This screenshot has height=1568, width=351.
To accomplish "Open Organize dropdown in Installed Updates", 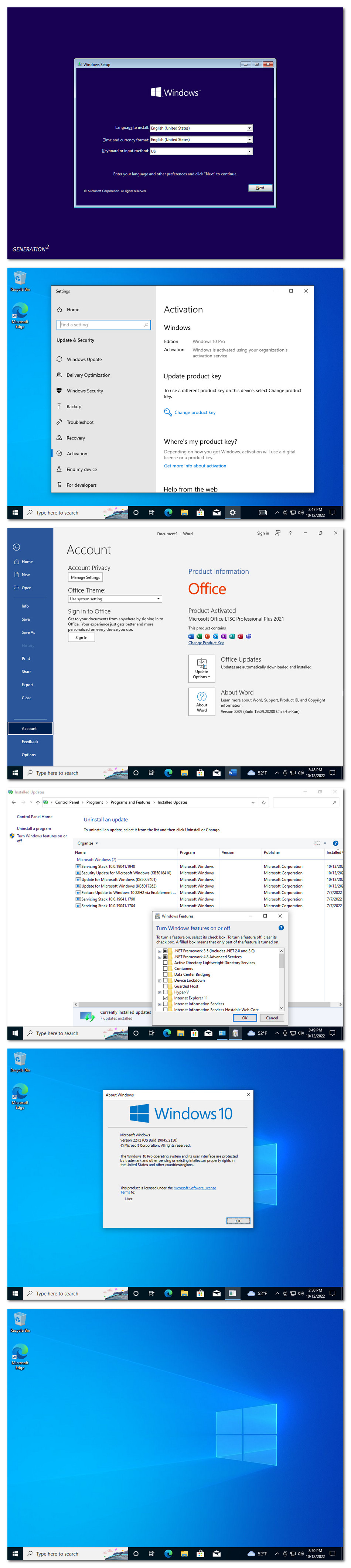I will point(88,843).
